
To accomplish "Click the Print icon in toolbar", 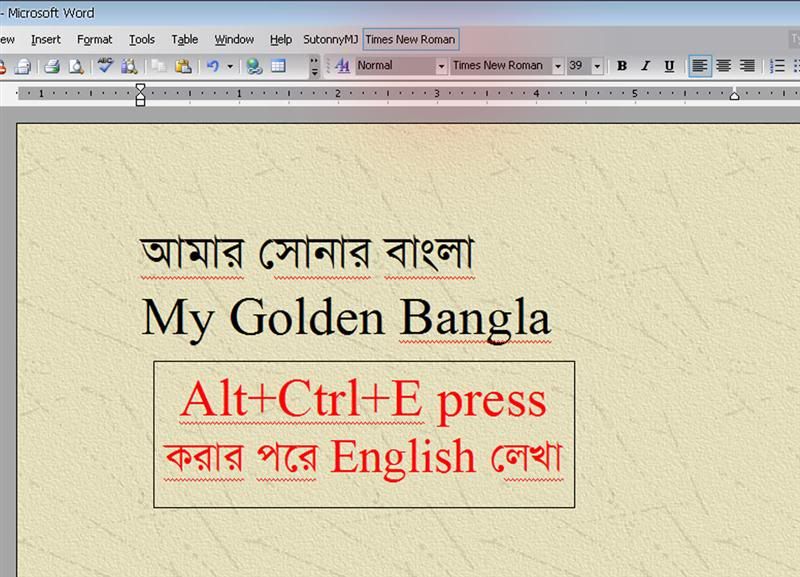I will click(x=51, y=66).
